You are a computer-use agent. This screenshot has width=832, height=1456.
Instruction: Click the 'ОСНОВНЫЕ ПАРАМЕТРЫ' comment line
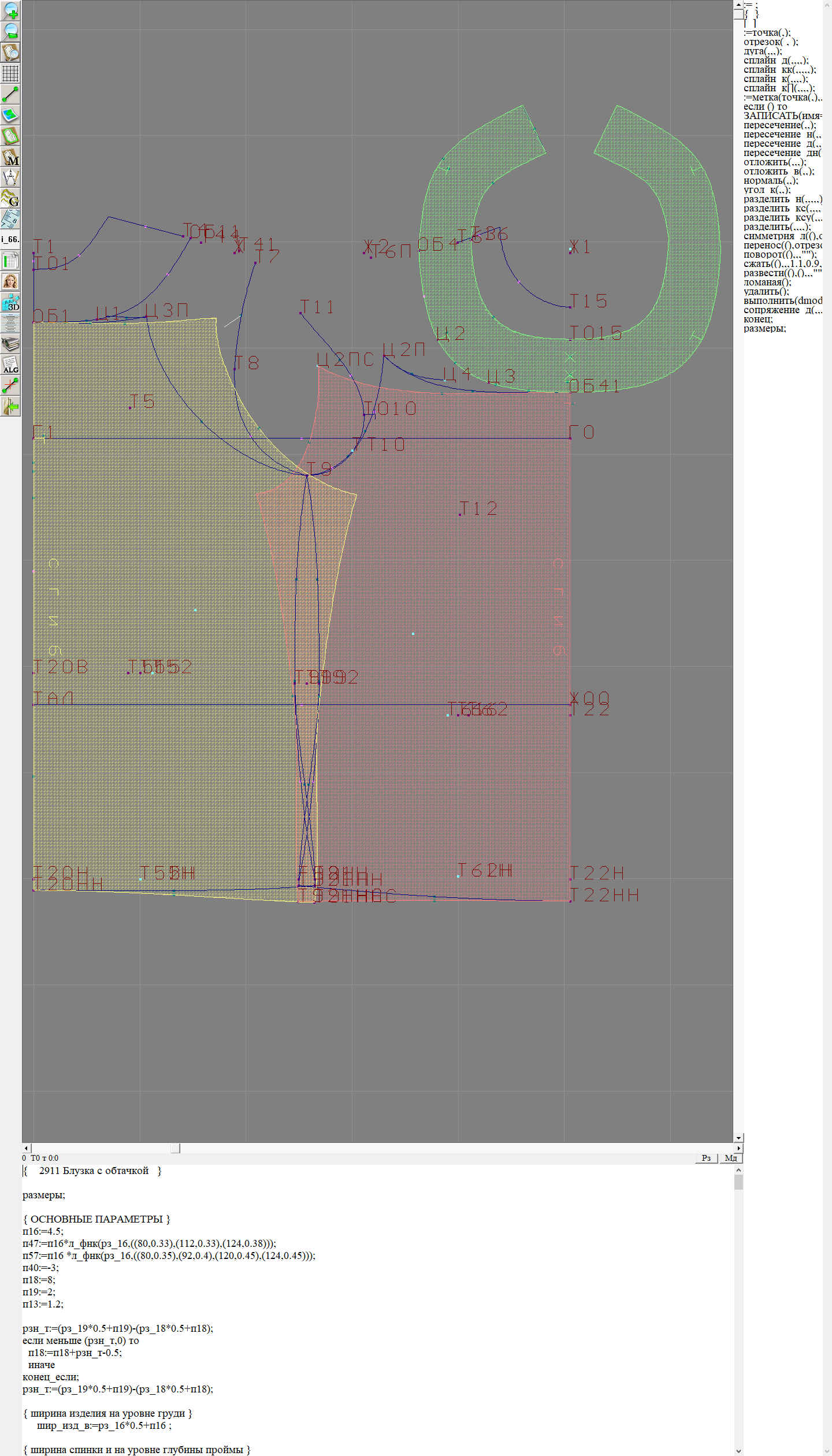click(x=96, y=1219)
